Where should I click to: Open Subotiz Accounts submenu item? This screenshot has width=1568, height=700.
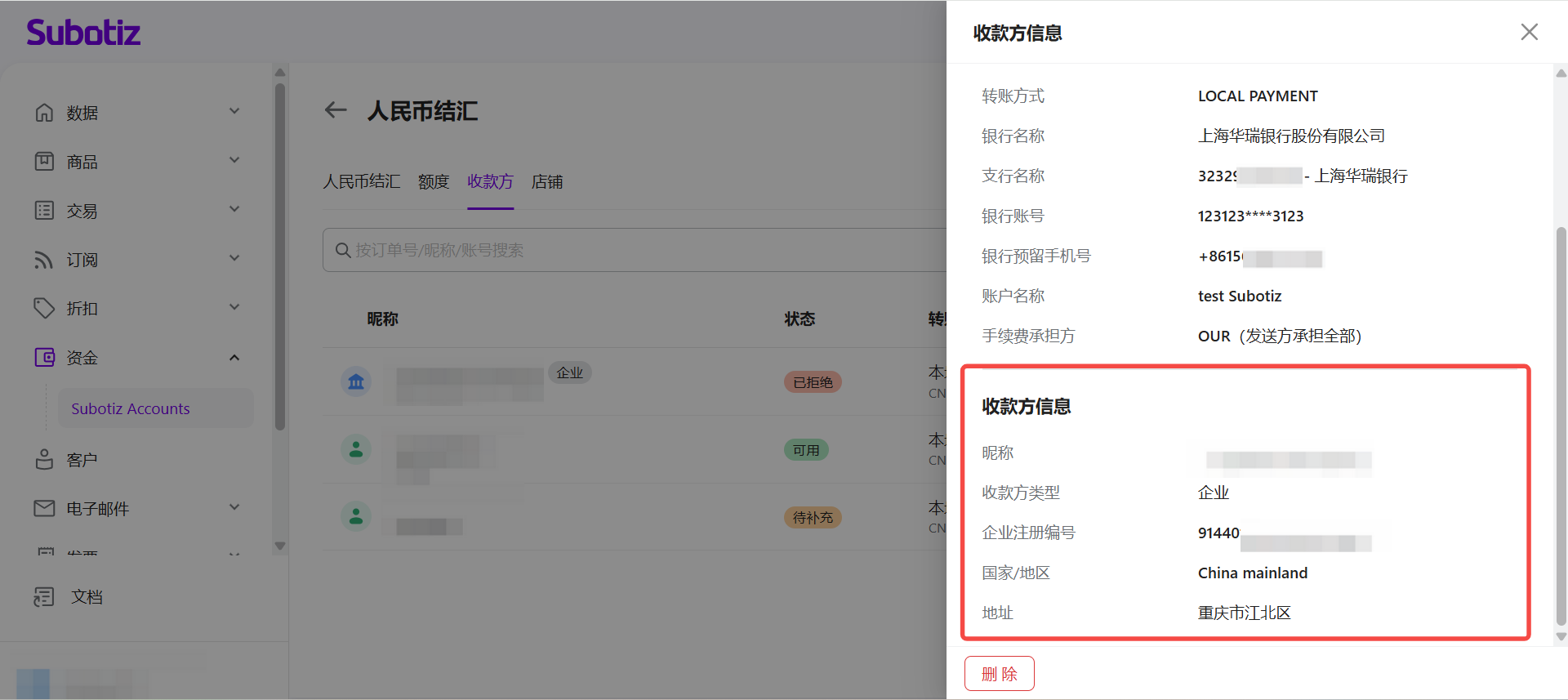tap(155, 408)
